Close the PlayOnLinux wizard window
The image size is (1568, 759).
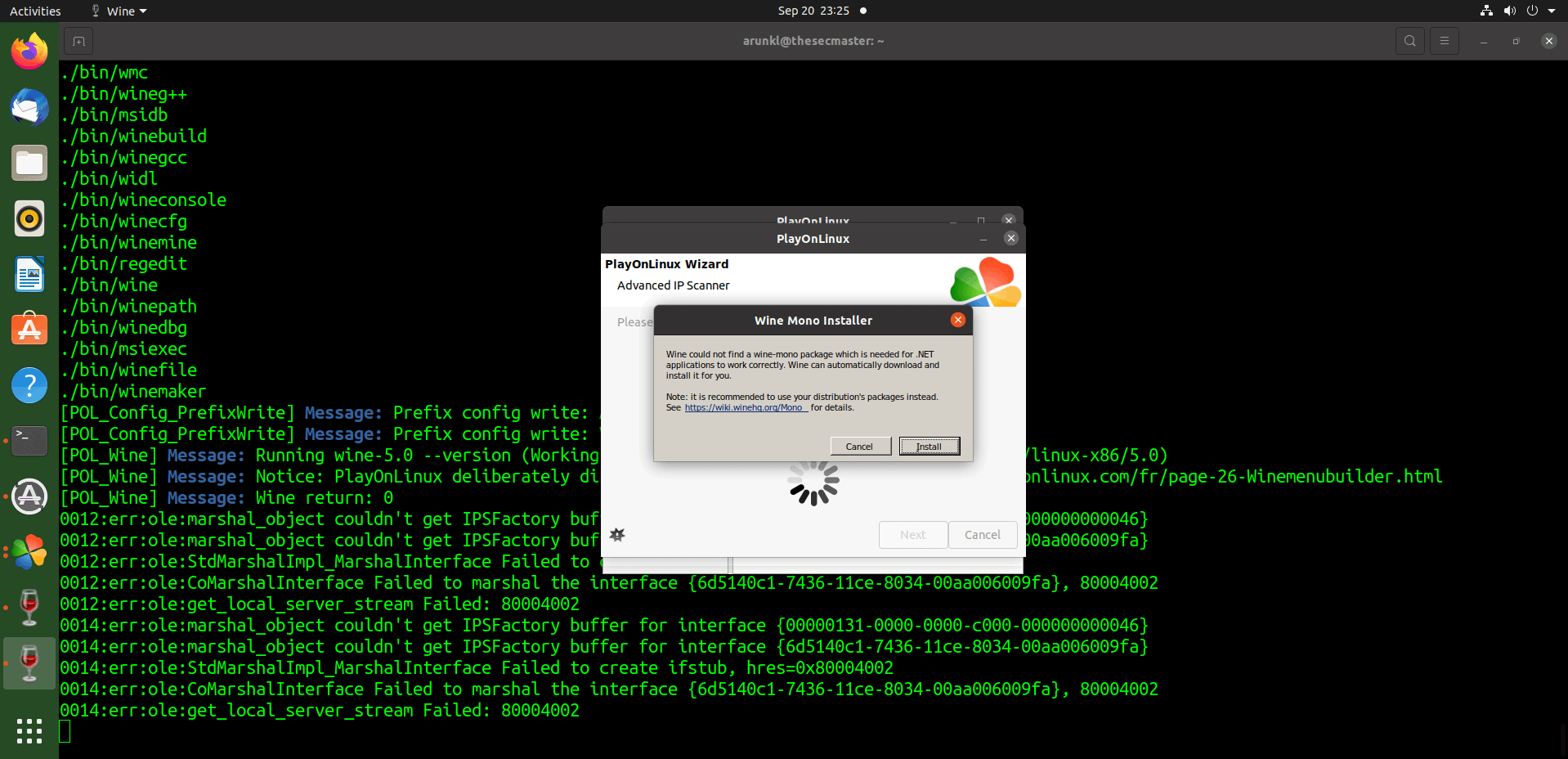[1011, 238]
